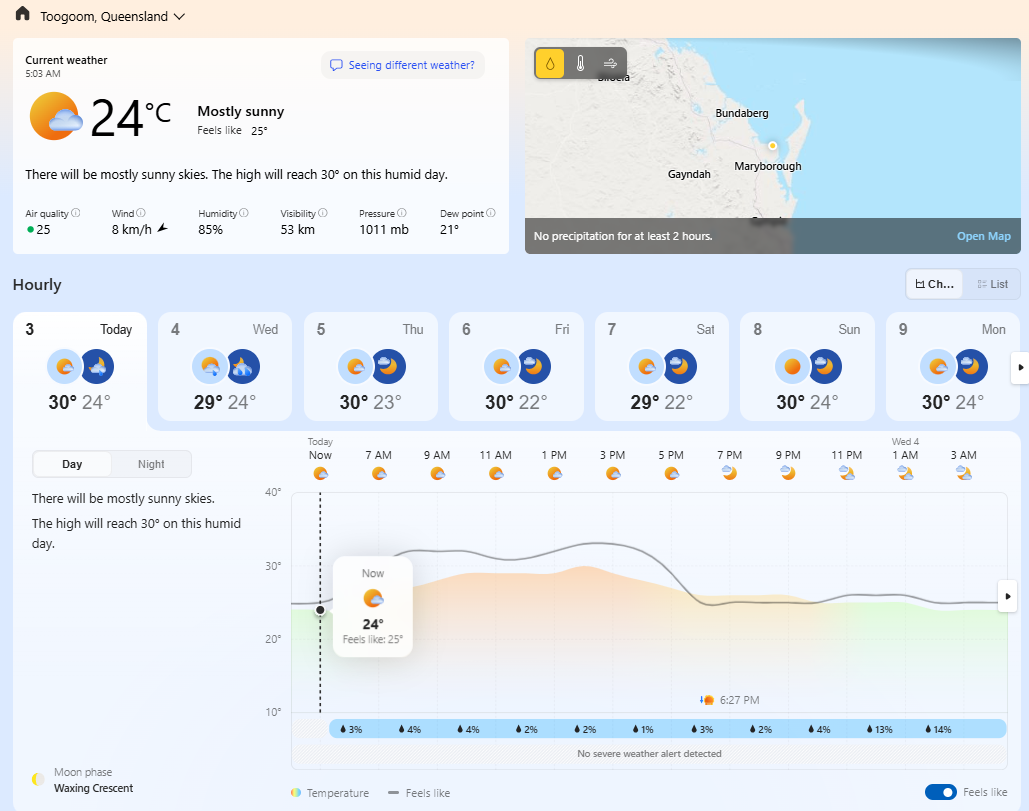This screenshot has height=811, width=1029.
Task: Open Map link on the radar preview
Action: pyautogui.click(x=983, y=236)
